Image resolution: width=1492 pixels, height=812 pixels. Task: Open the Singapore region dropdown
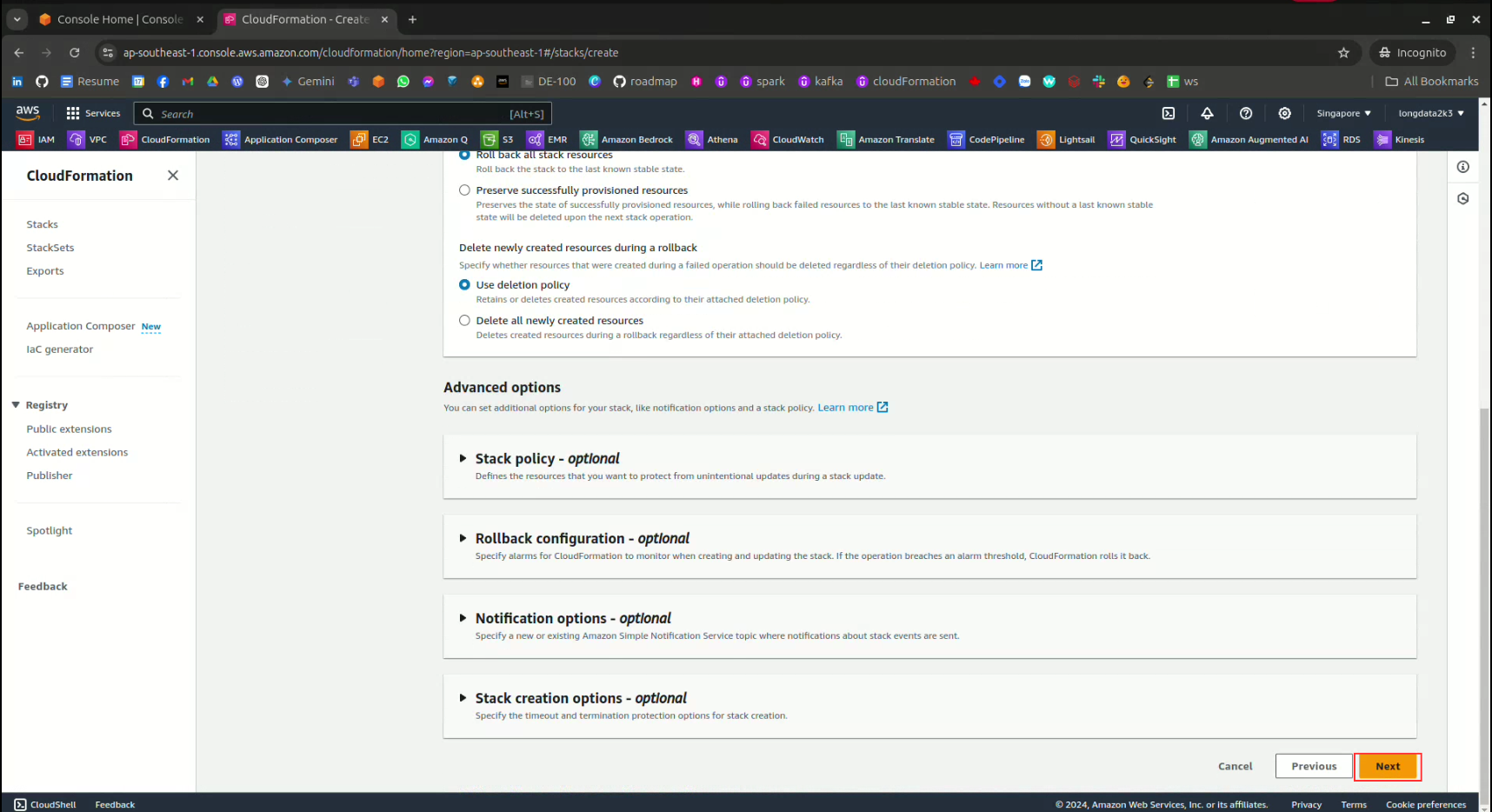[1343, 114]
